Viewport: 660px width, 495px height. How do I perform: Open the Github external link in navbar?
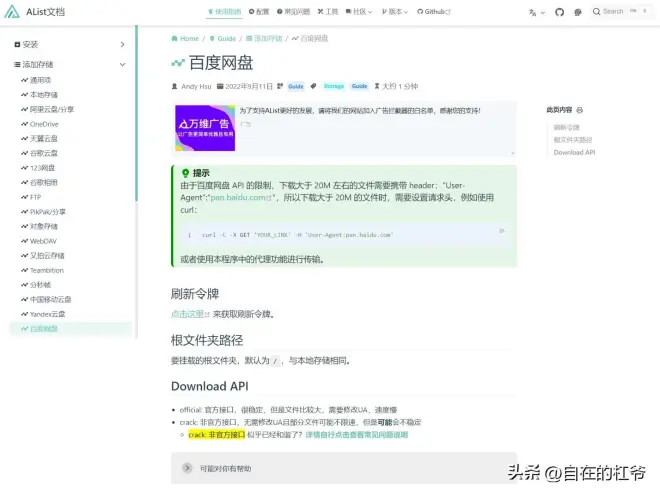tap(434, 12)
